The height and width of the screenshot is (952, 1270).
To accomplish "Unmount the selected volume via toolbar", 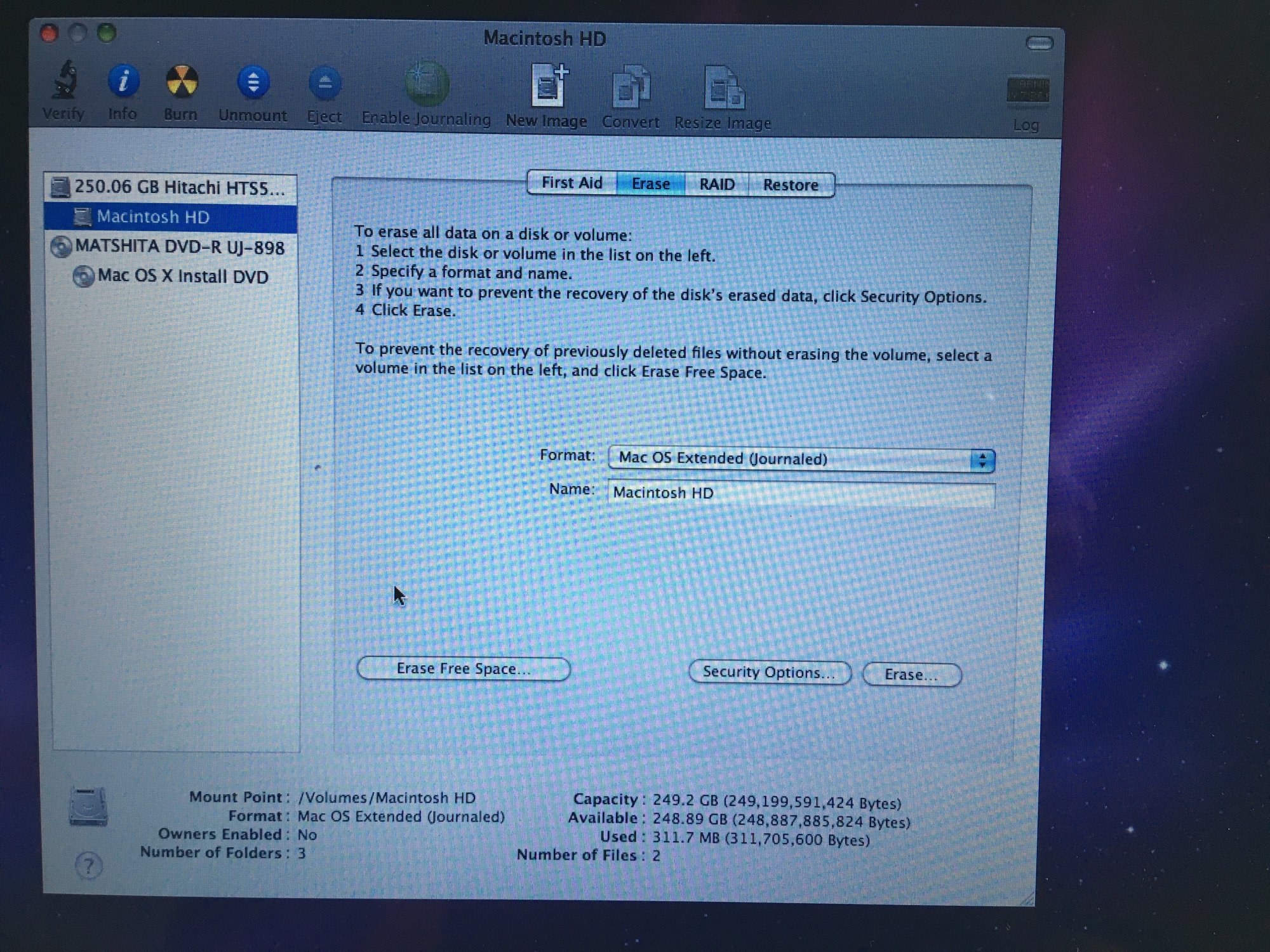I will pyautogui.click(x=253, y=83).
